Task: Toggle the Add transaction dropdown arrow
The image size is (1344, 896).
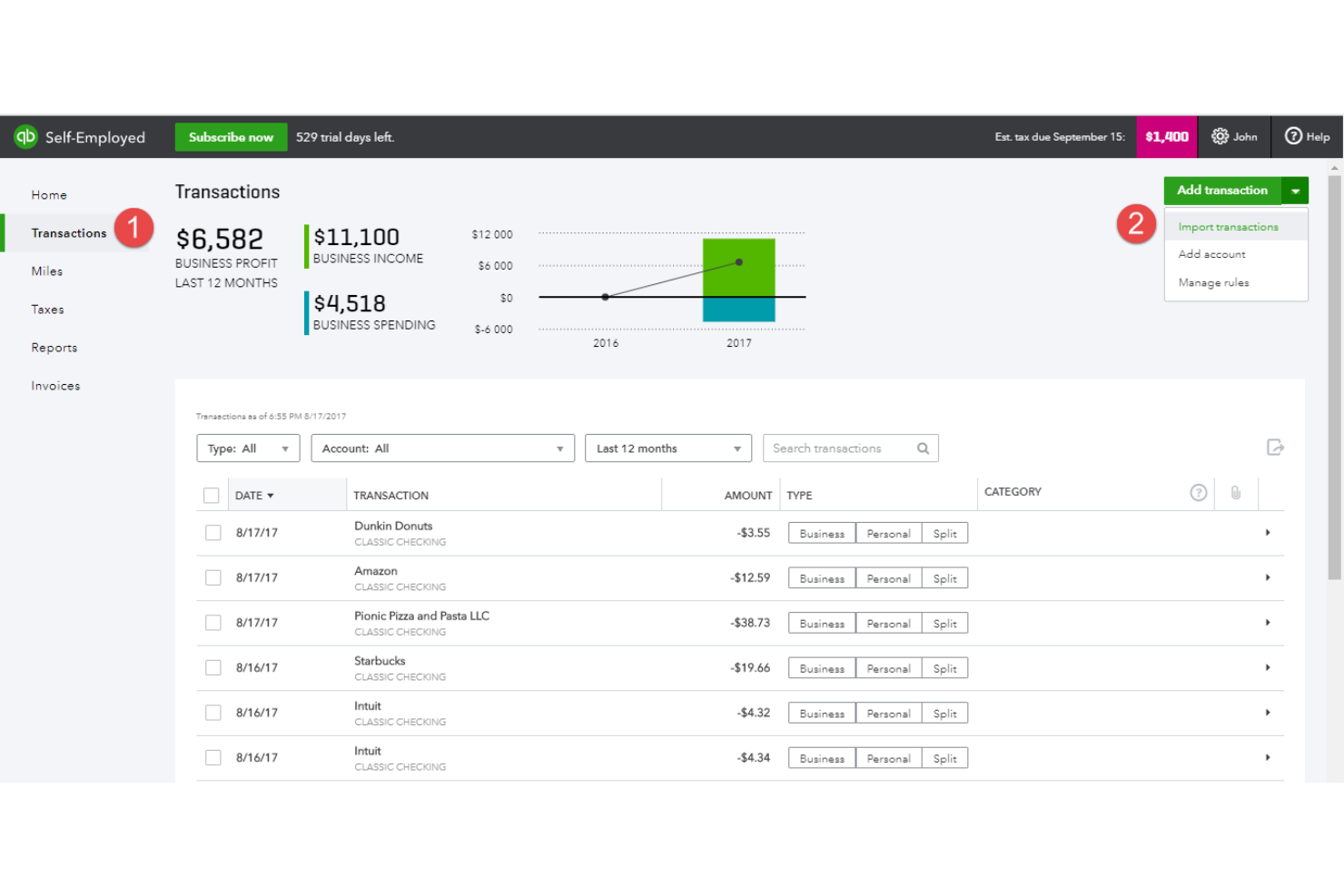Action: point(1295,191)
